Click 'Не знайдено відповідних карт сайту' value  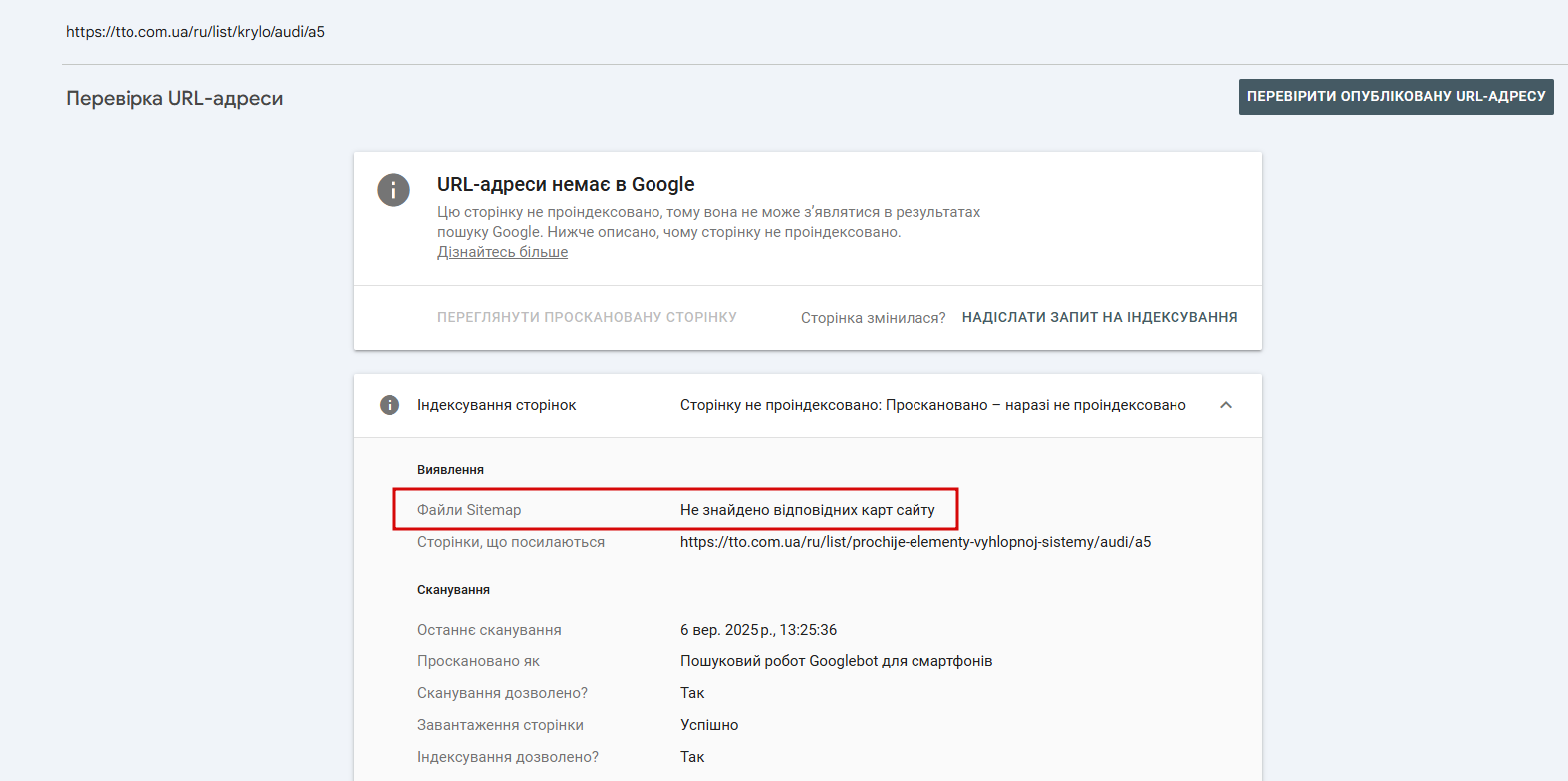pos(807,510)
